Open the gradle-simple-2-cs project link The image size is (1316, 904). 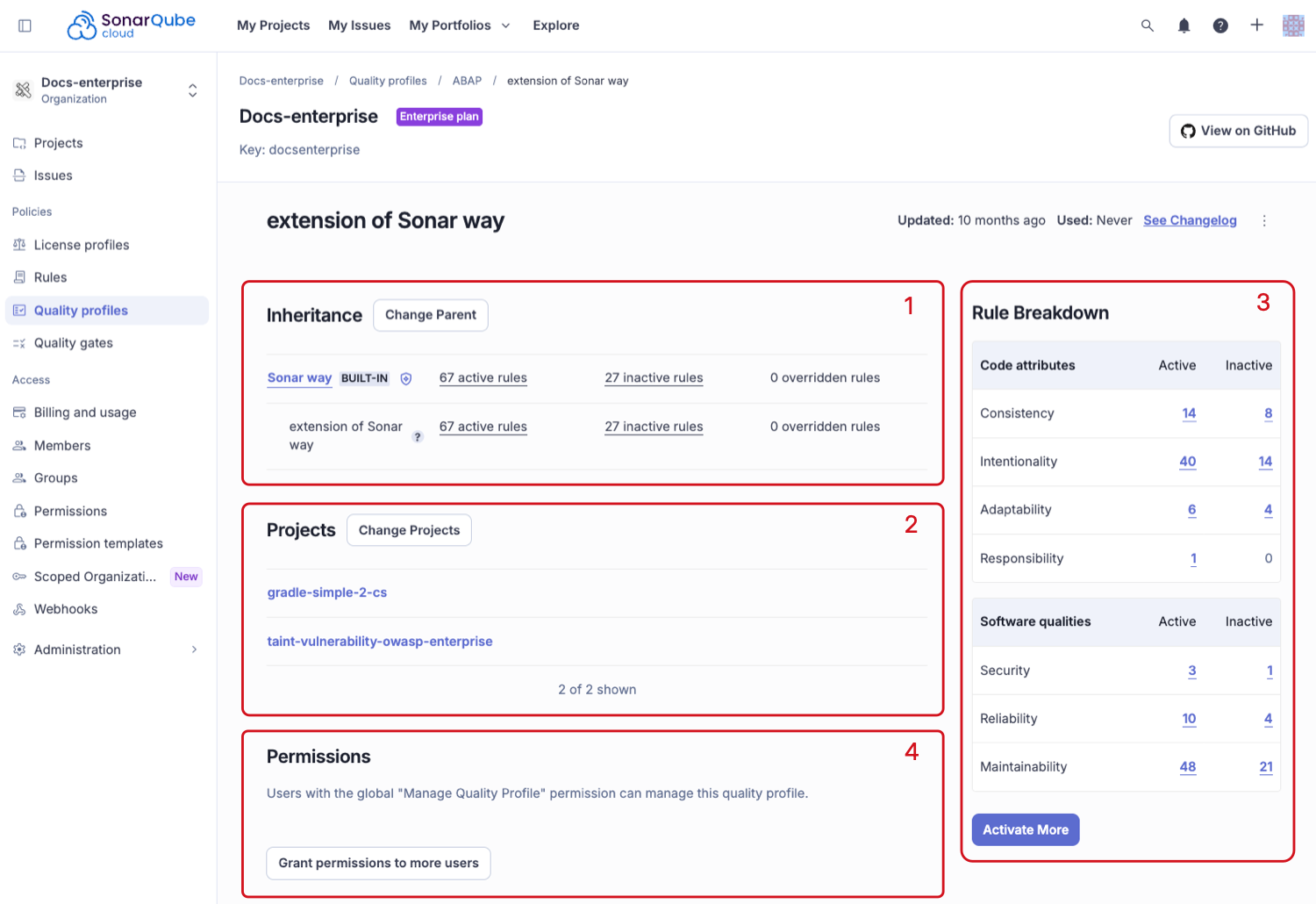point(327,592)
